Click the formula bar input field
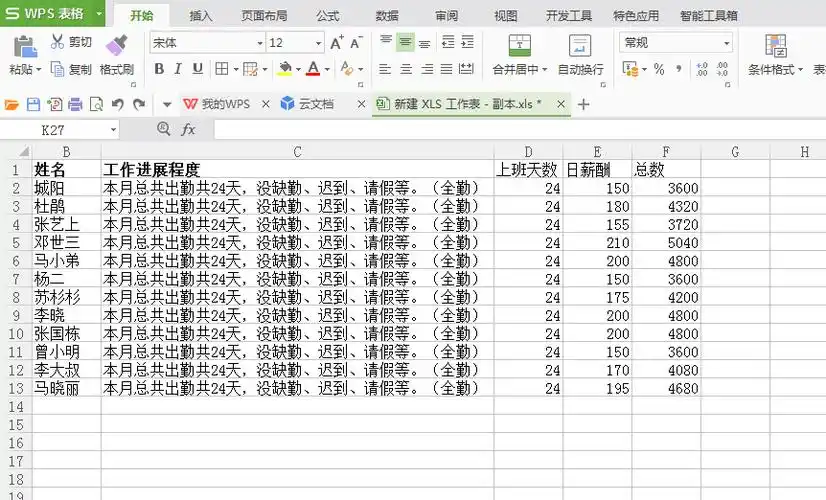This screenshot has height=500, width=826. click(x=519, y=130)
